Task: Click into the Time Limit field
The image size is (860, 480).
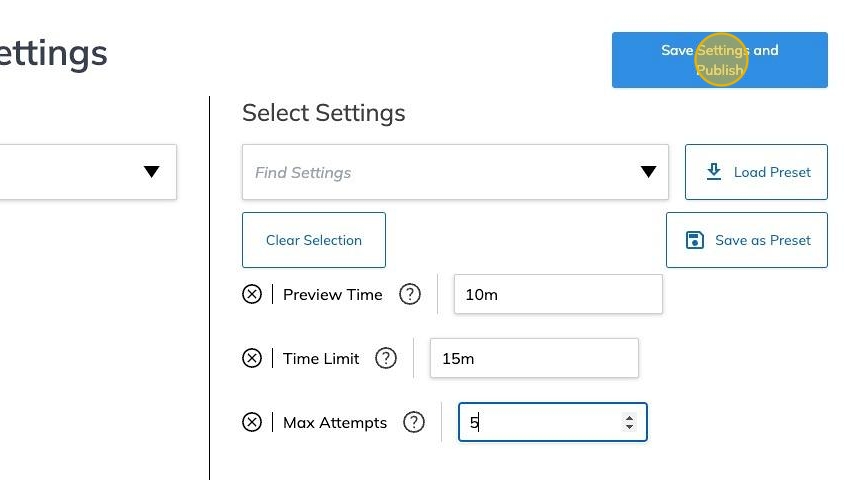Action: click(533, 358)
